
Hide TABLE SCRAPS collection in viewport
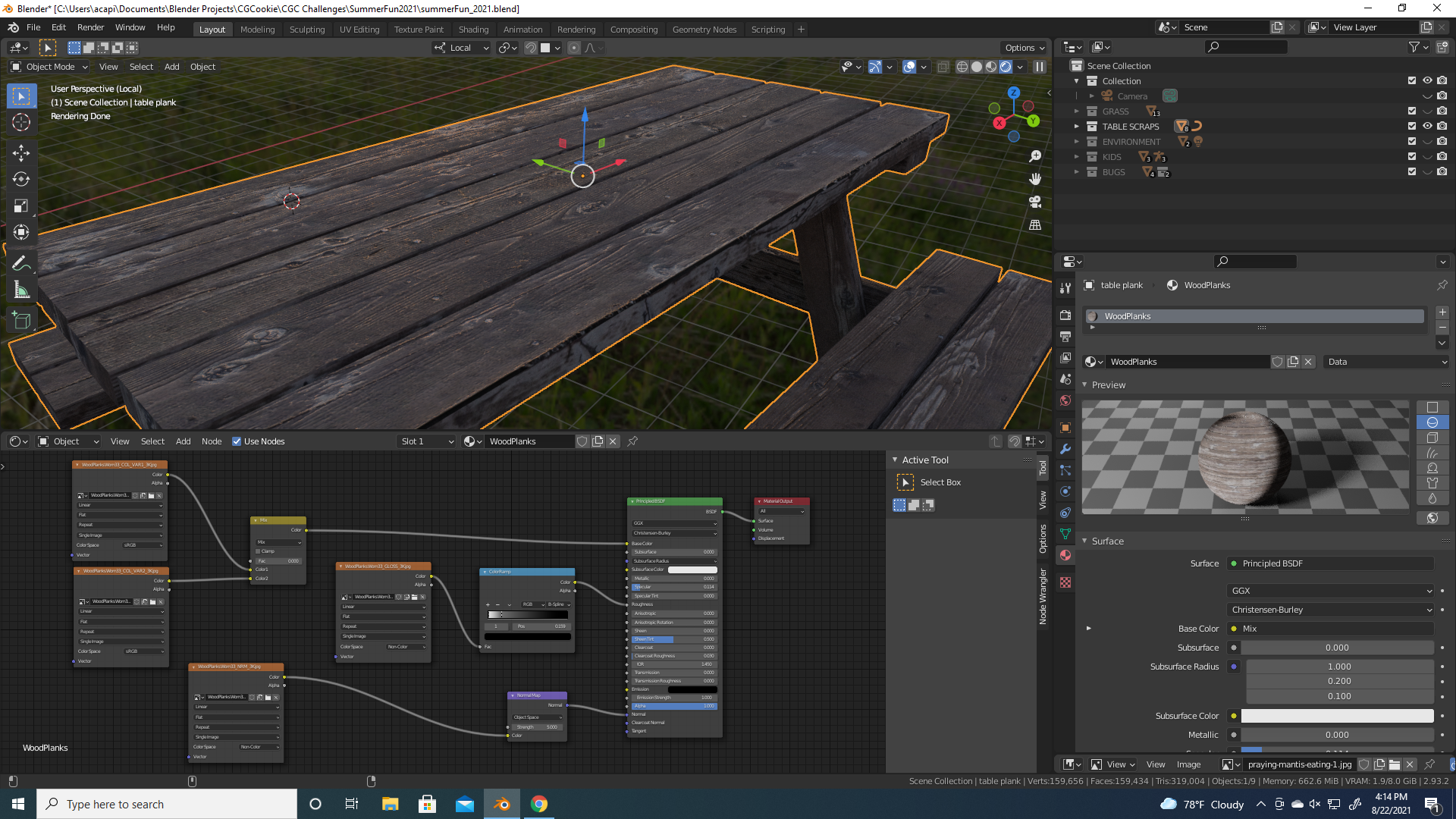pos(1427,127)
